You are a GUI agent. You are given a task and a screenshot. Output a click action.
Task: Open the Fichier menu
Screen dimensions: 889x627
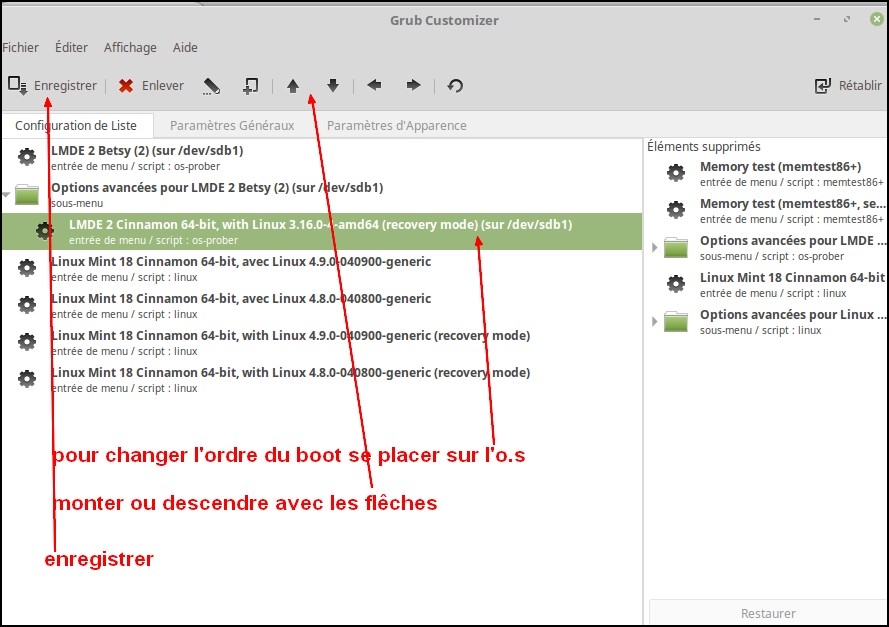21,47
